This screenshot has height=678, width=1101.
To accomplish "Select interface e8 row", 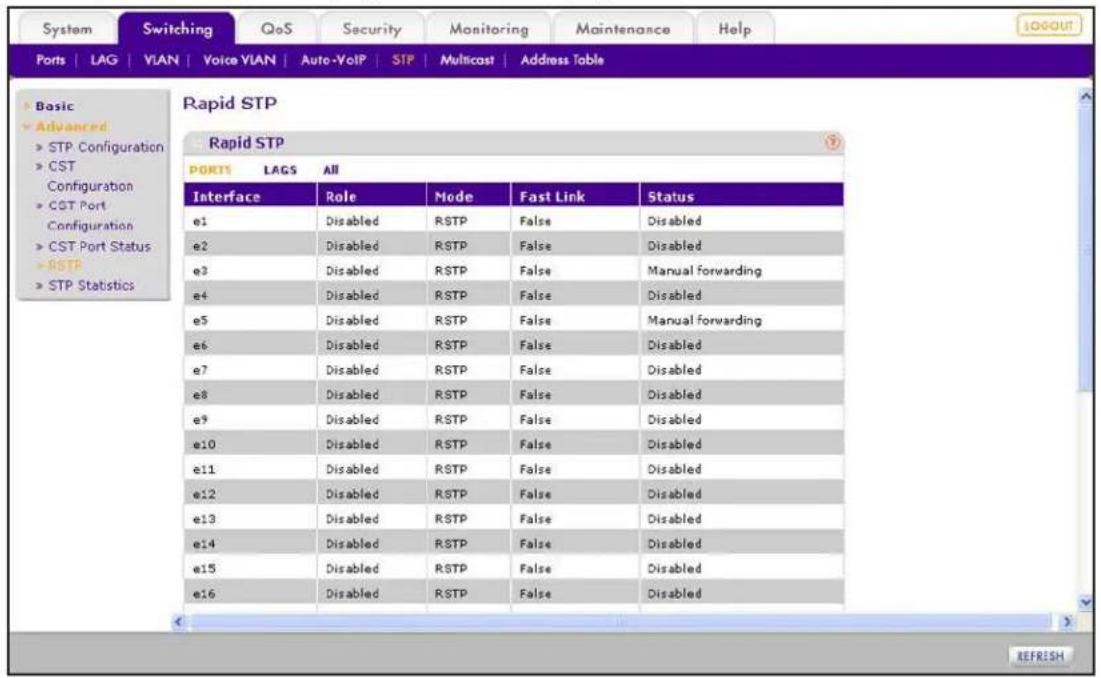I will tap(514, 394).
